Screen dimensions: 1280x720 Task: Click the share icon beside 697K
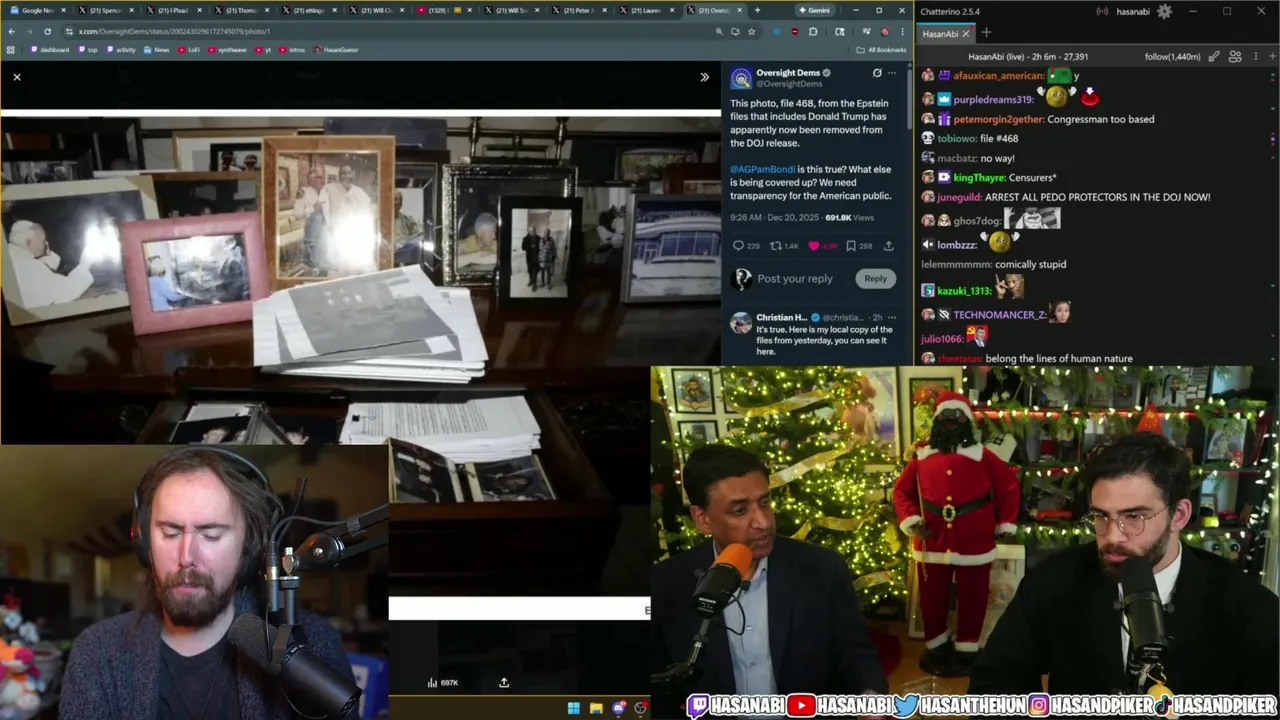tap(504, 683)
